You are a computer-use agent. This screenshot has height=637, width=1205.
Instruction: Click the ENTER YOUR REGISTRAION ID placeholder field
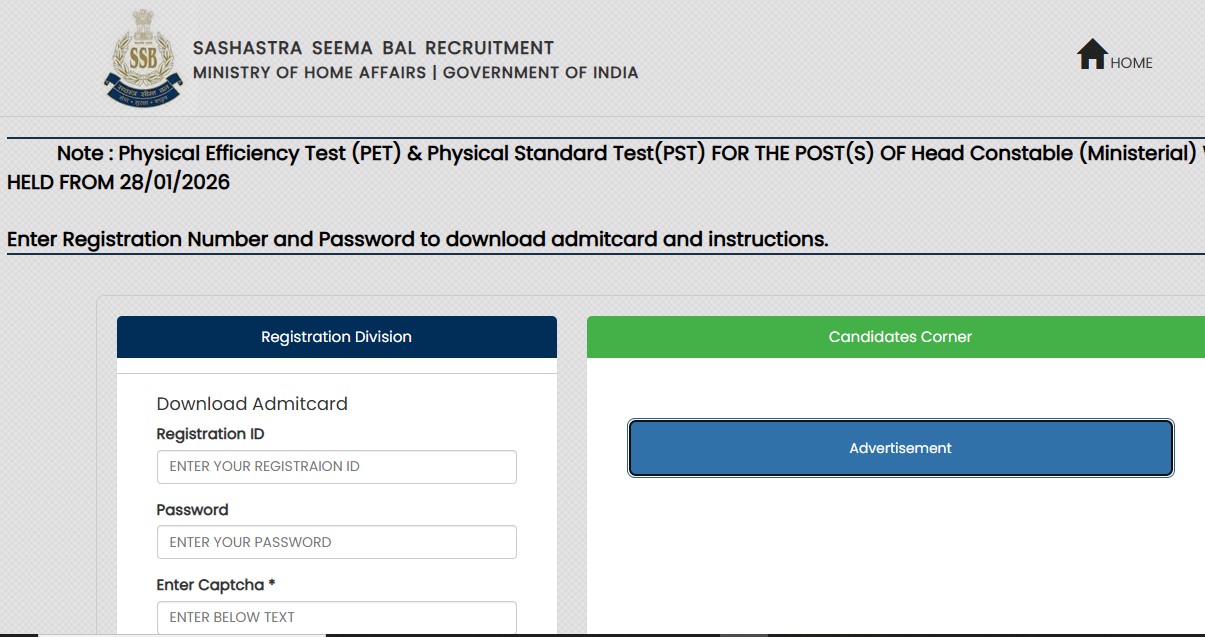coord(336,466)
